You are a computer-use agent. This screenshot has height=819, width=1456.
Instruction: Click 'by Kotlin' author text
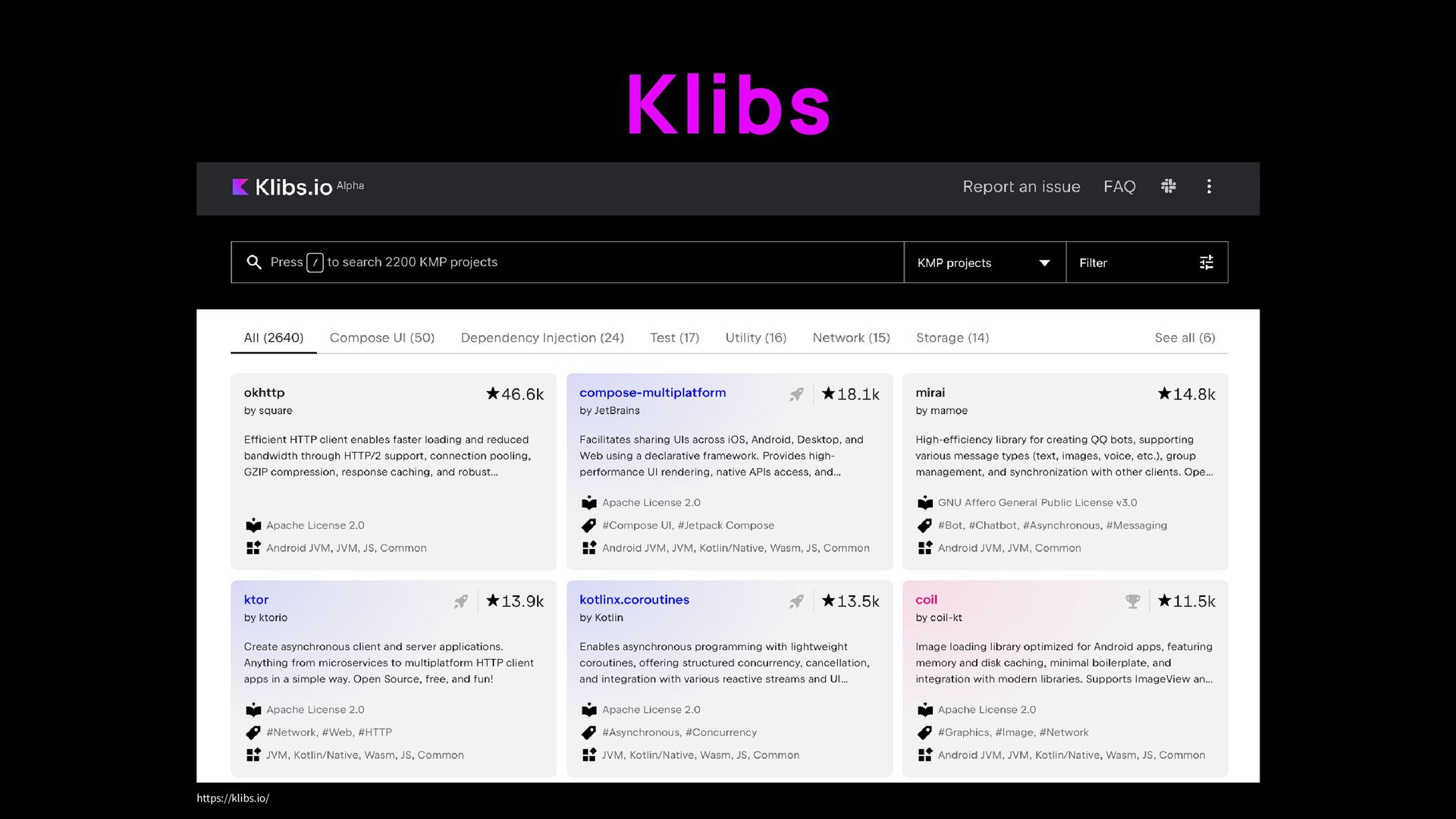coord(601,618)
